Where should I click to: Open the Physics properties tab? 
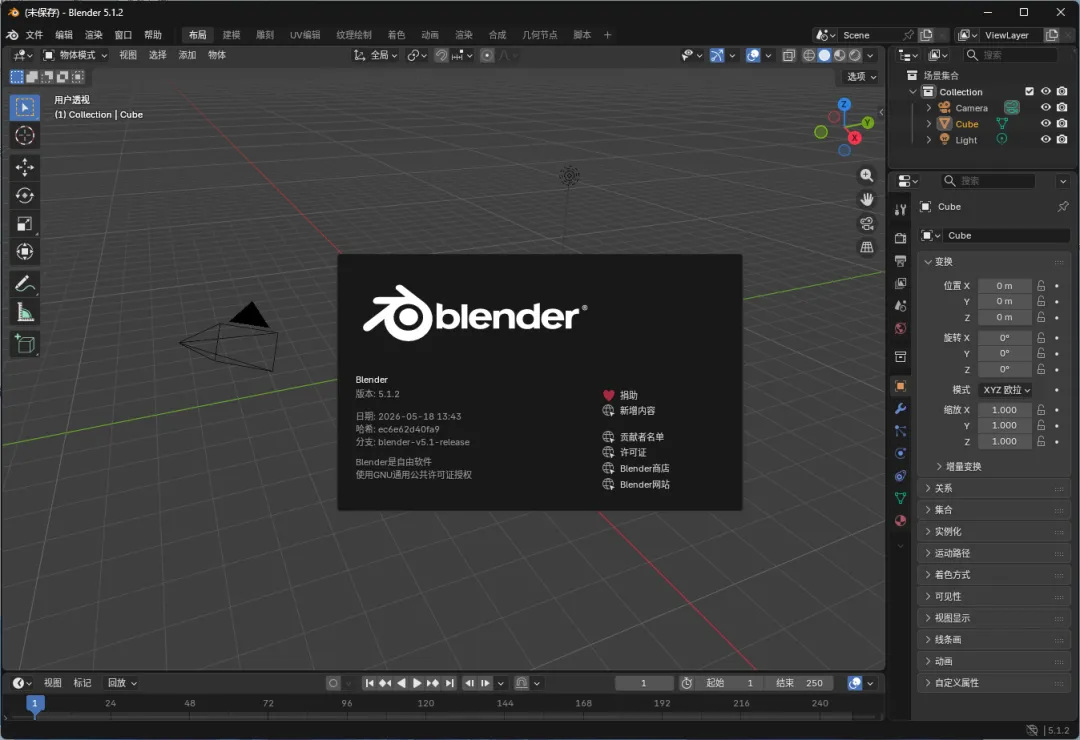[900, 453]
